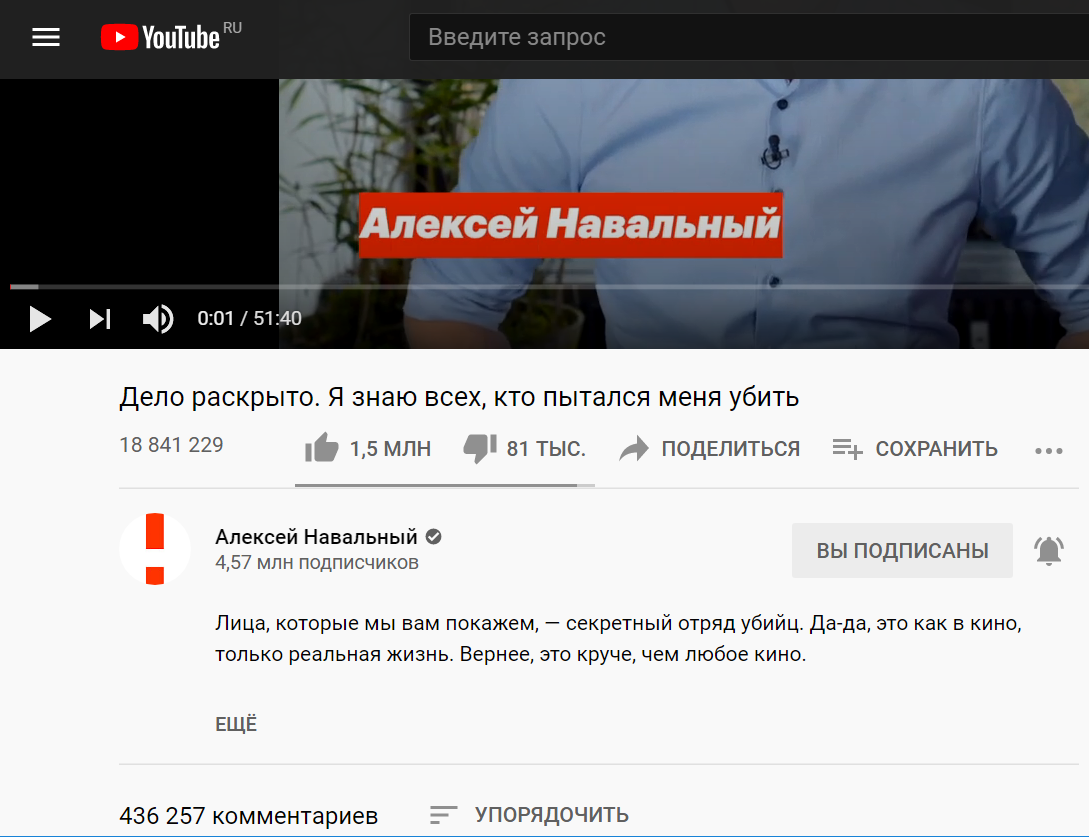Viewport: 1089px width, 837px height.
Task: Click the like-dislike ratio bar
Action: pos(444,485)
